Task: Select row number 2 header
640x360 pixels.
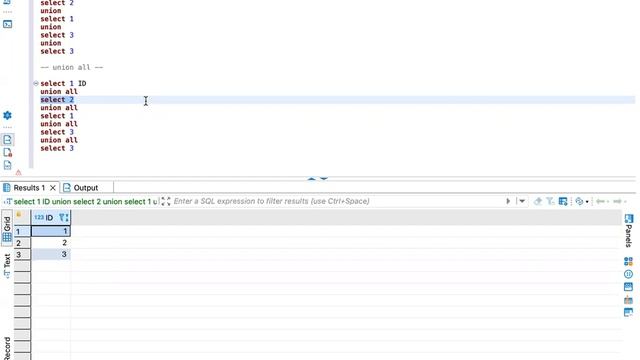Action: (x=22, y=243)
